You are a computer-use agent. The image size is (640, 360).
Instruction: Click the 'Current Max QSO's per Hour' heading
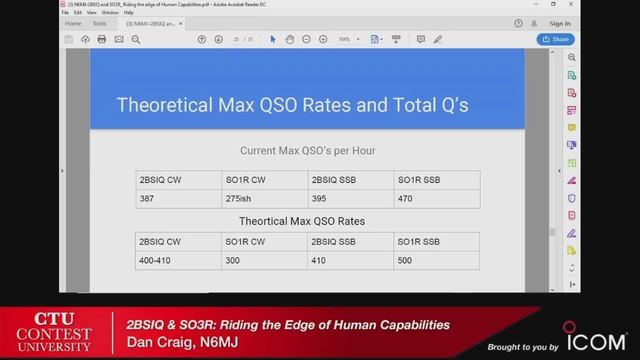[x=307, y=151]
